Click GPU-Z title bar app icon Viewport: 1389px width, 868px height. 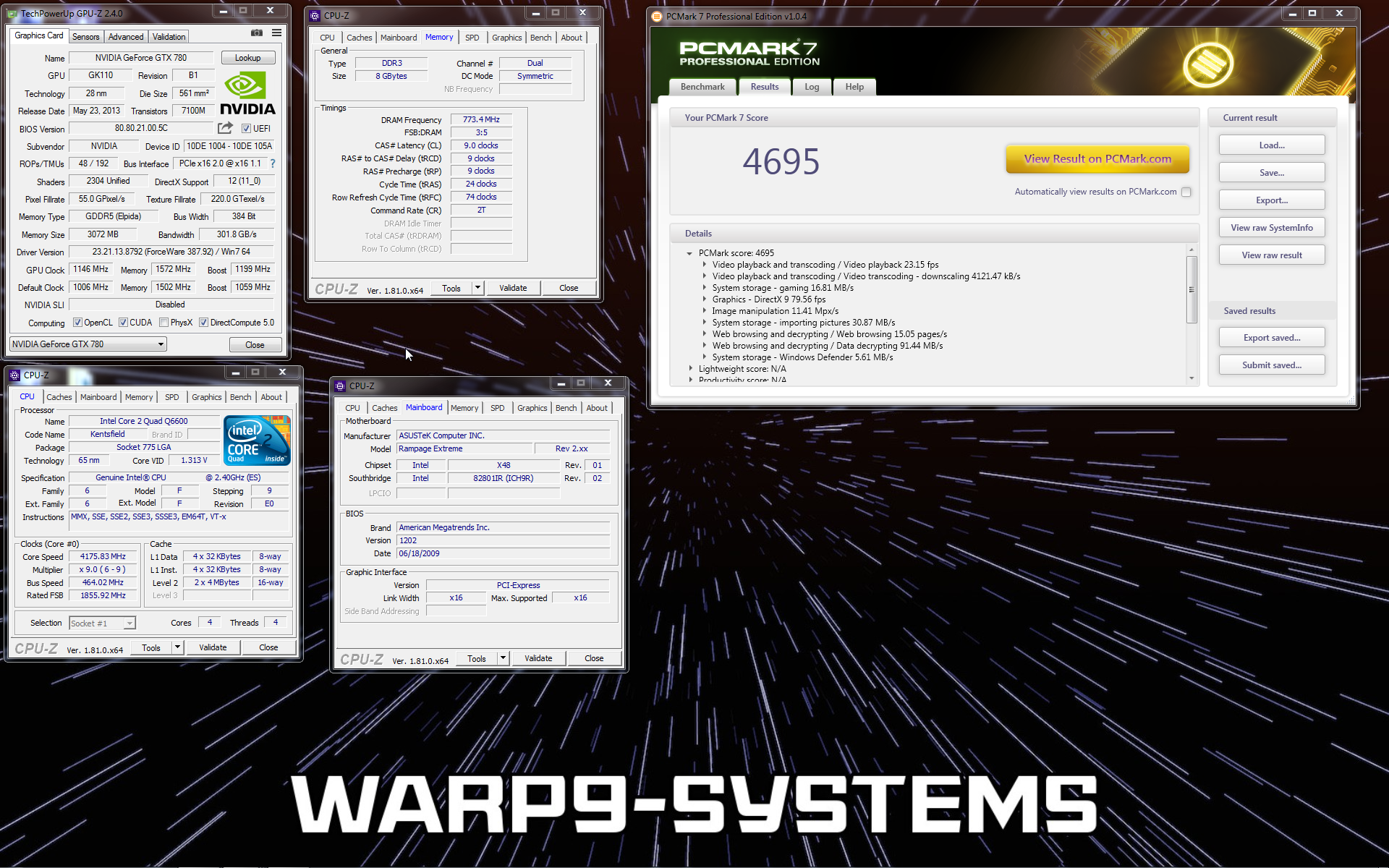coord(13,13)
